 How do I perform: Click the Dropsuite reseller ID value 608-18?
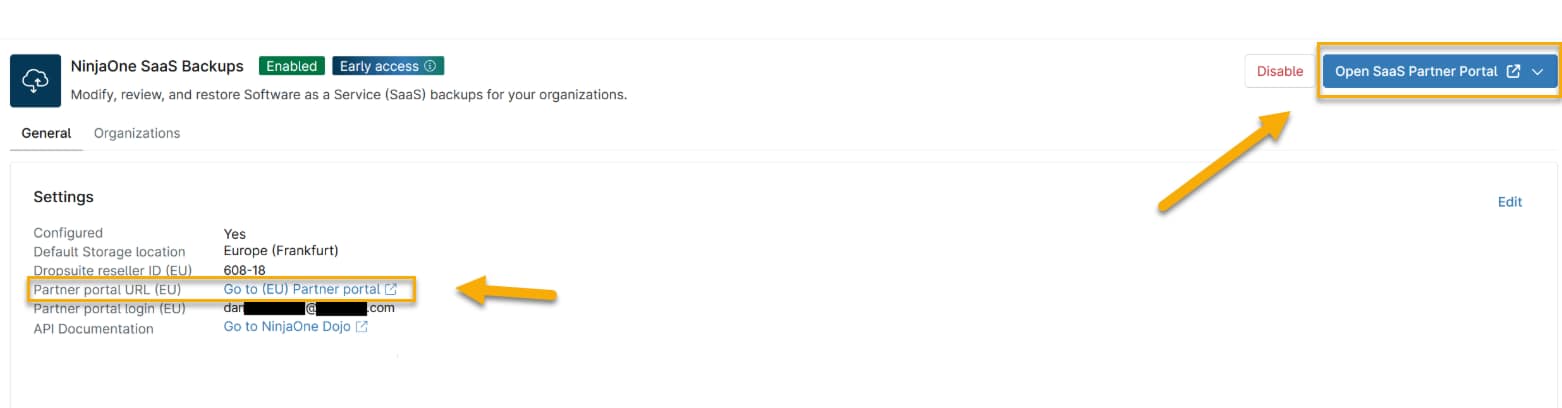click(x=245, y=270)
